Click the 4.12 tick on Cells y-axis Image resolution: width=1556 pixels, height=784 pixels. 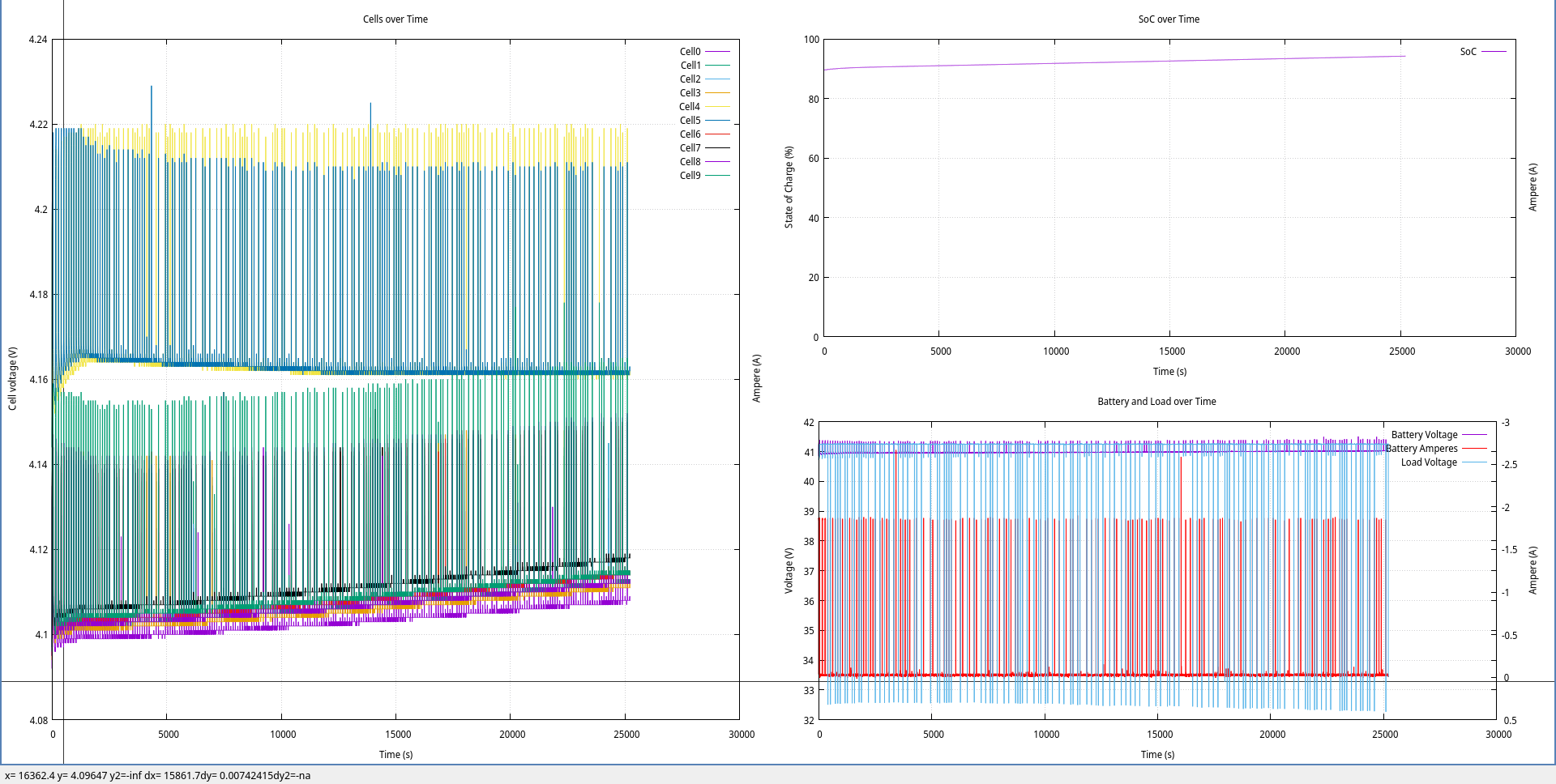(38, 550)
